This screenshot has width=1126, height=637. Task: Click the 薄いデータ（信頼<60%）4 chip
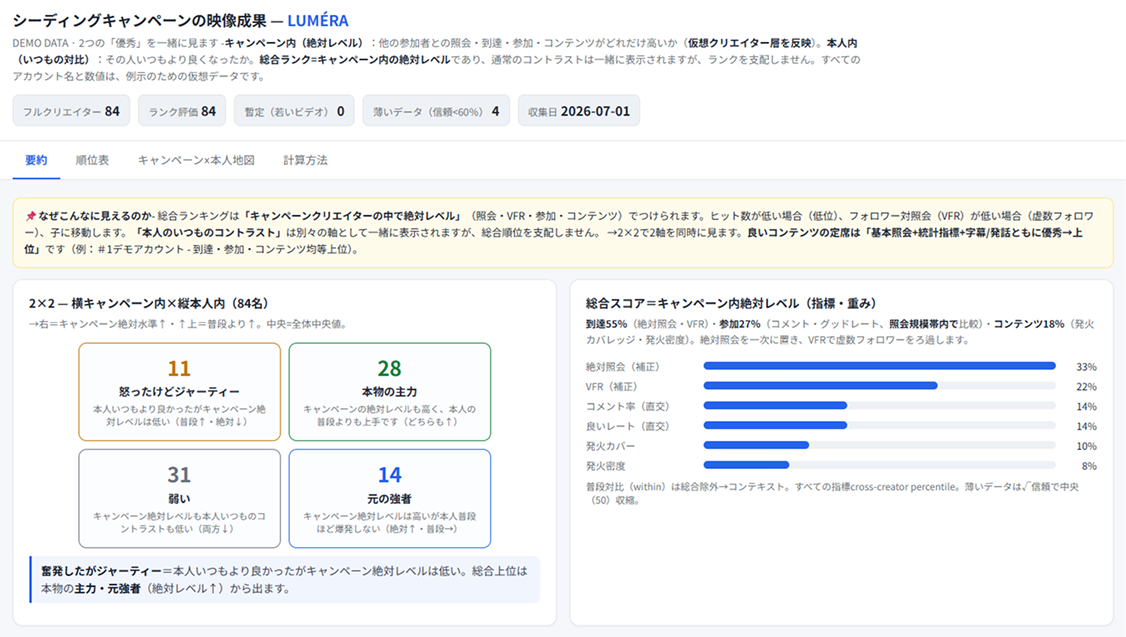tap(436, 111)
